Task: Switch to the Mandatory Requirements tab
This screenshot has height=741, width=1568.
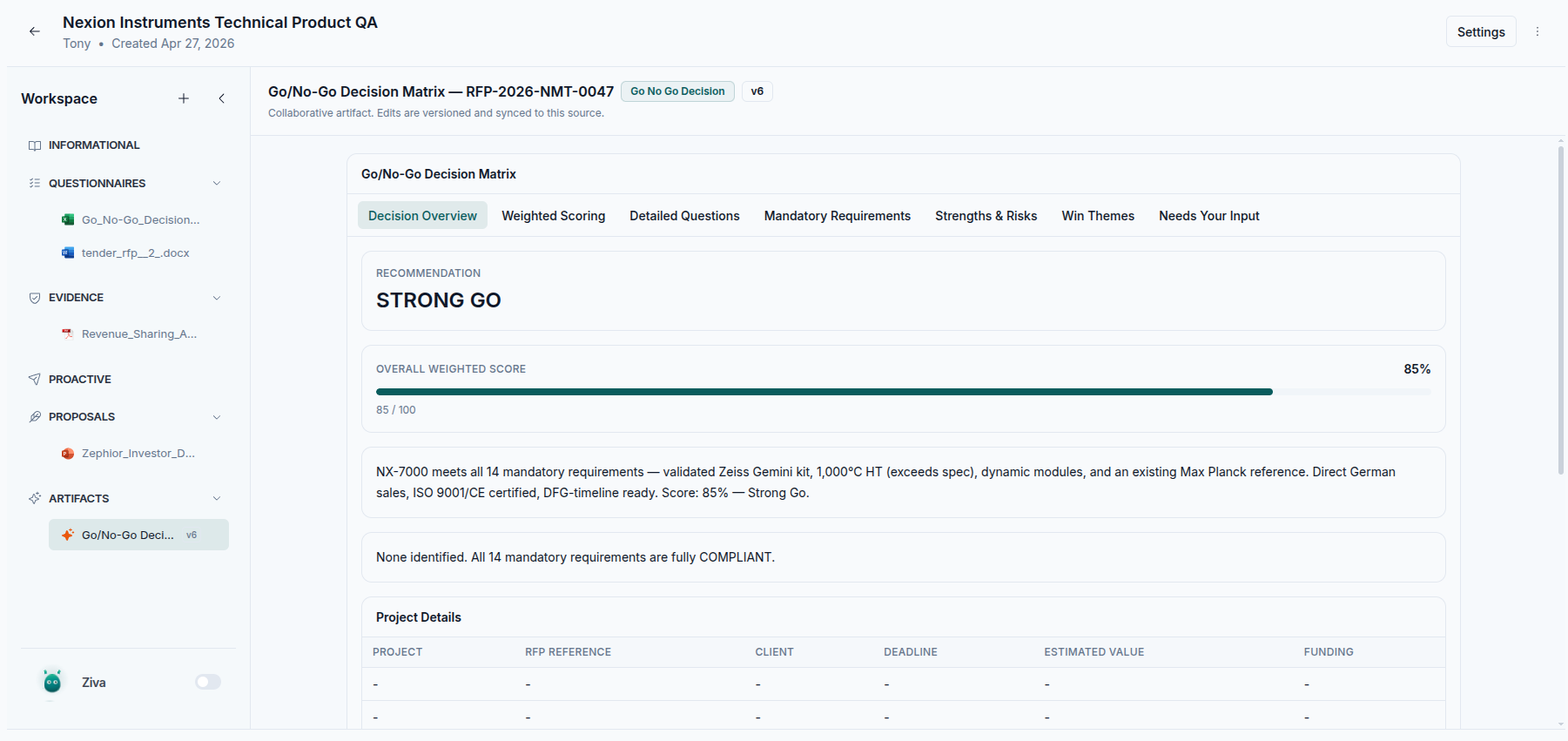Action: [x=837, y=216]
